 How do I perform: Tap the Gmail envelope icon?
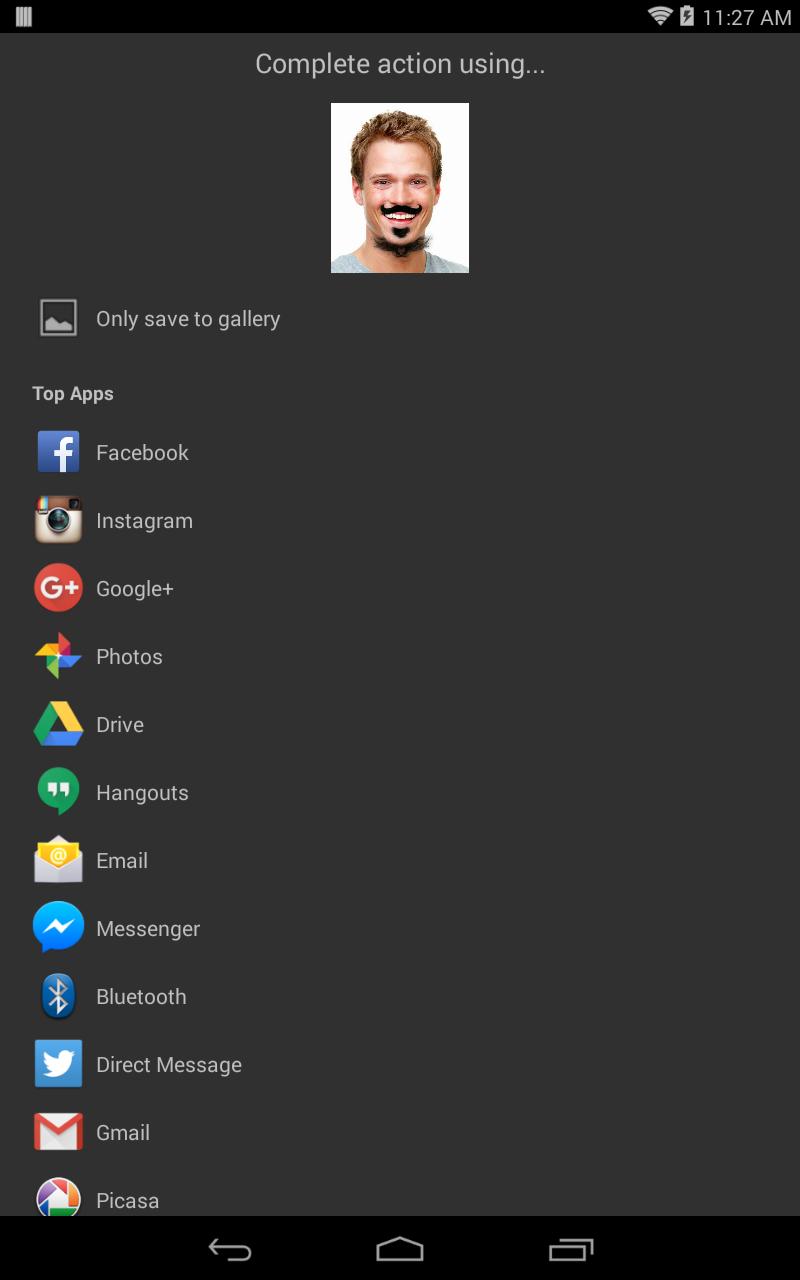tap(58, 1132)
